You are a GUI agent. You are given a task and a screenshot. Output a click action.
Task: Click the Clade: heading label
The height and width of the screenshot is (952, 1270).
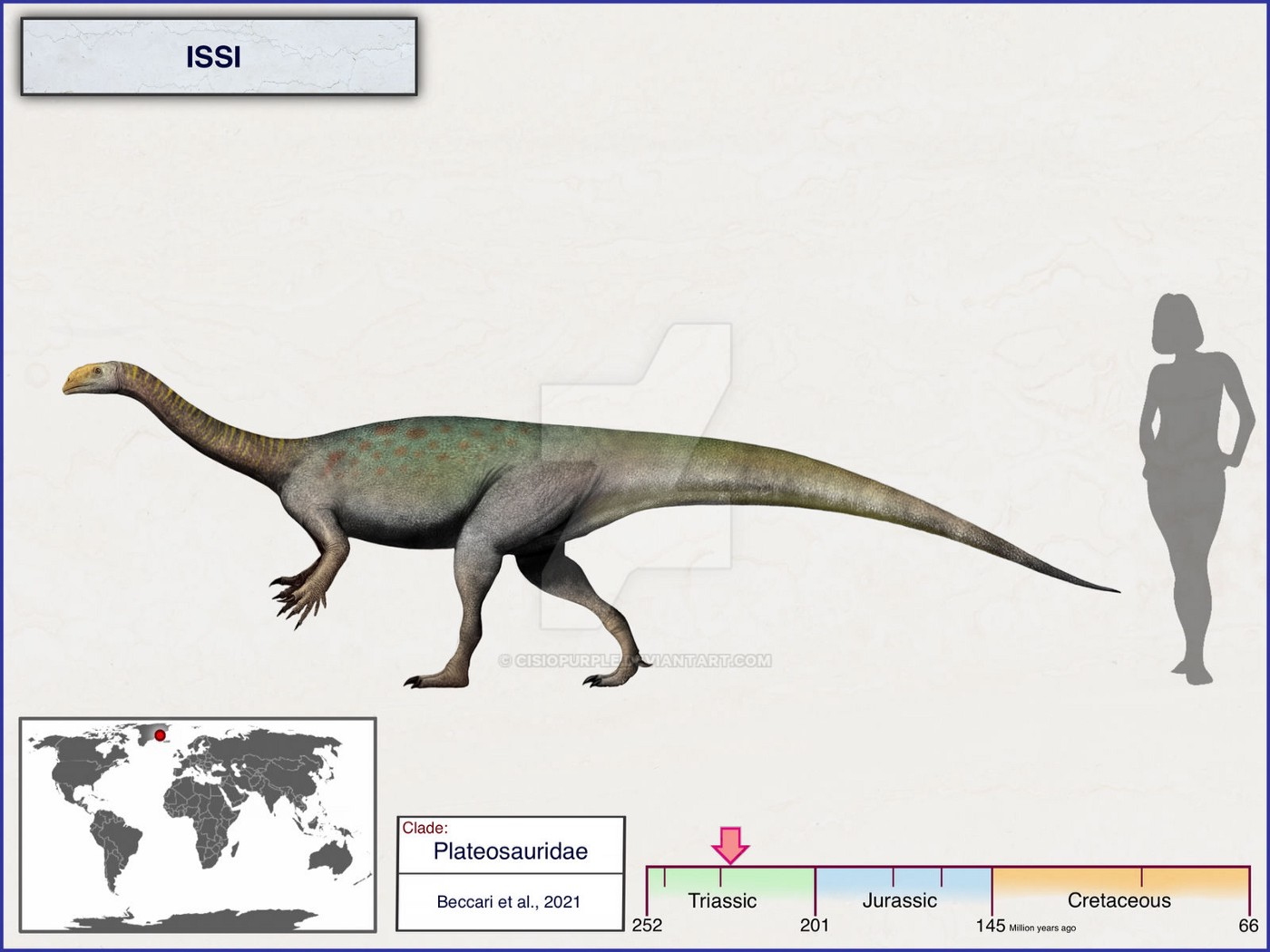click(x=425, y=828)
